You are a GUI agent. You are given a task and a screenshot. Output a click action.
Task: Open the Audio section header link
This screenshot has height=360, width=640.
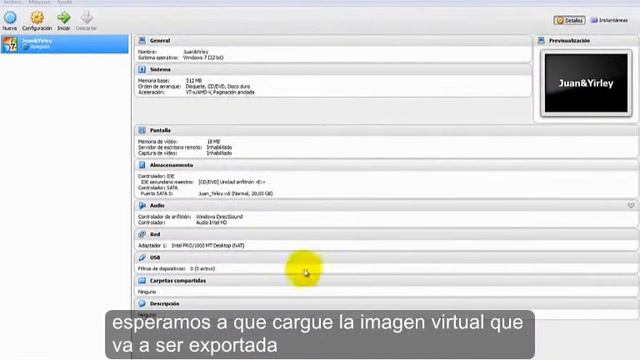[157, 205]
